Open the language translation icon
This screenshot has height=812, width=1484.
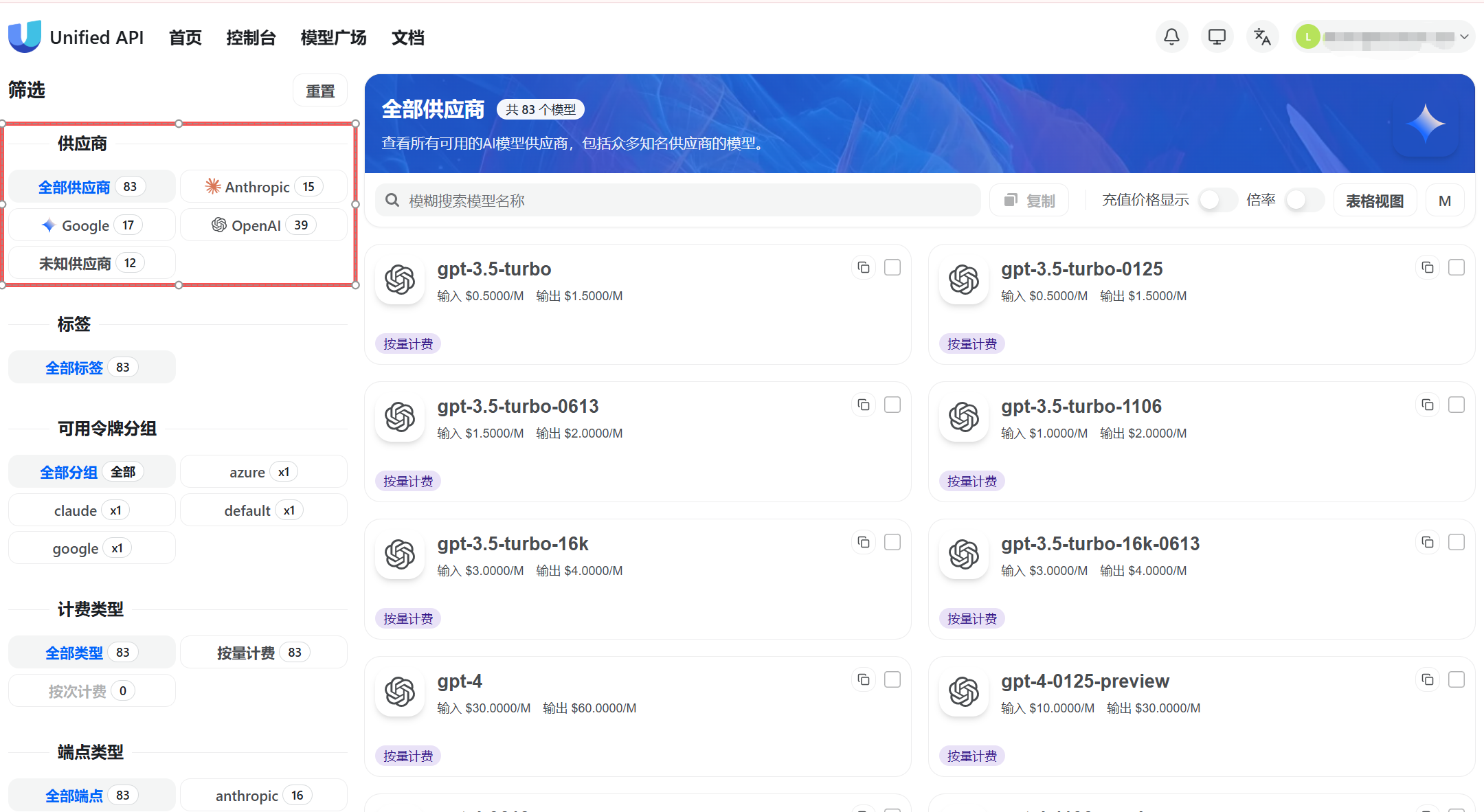[1262, 37]
